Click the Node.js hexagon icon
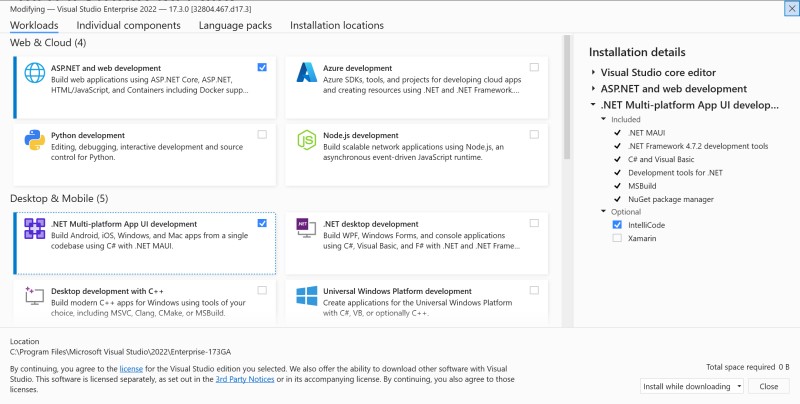800x404 pixels. click(x=307, y=140)
